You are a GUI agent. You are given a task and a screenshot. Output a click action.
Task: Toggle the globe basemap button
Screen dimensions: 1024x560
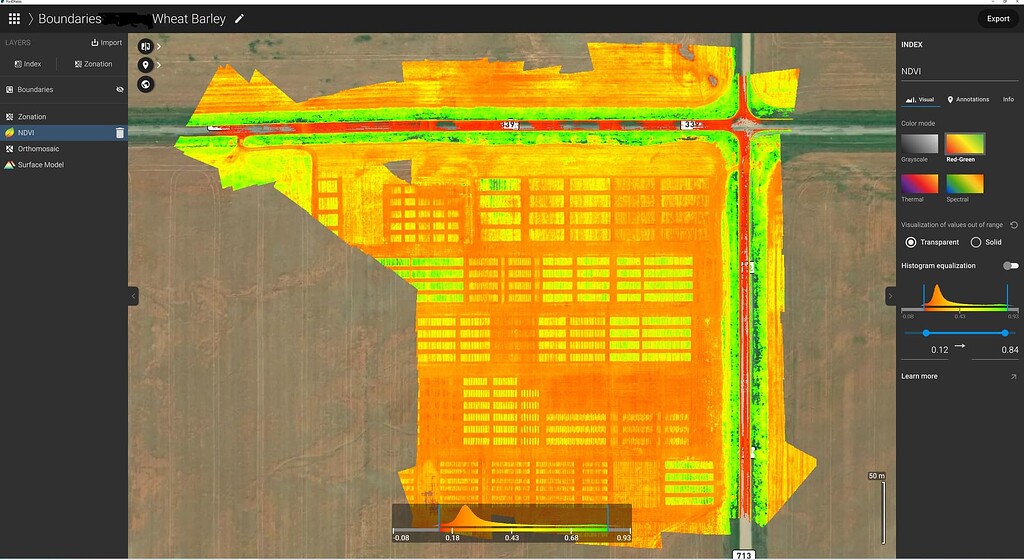[x=146, y=84]
